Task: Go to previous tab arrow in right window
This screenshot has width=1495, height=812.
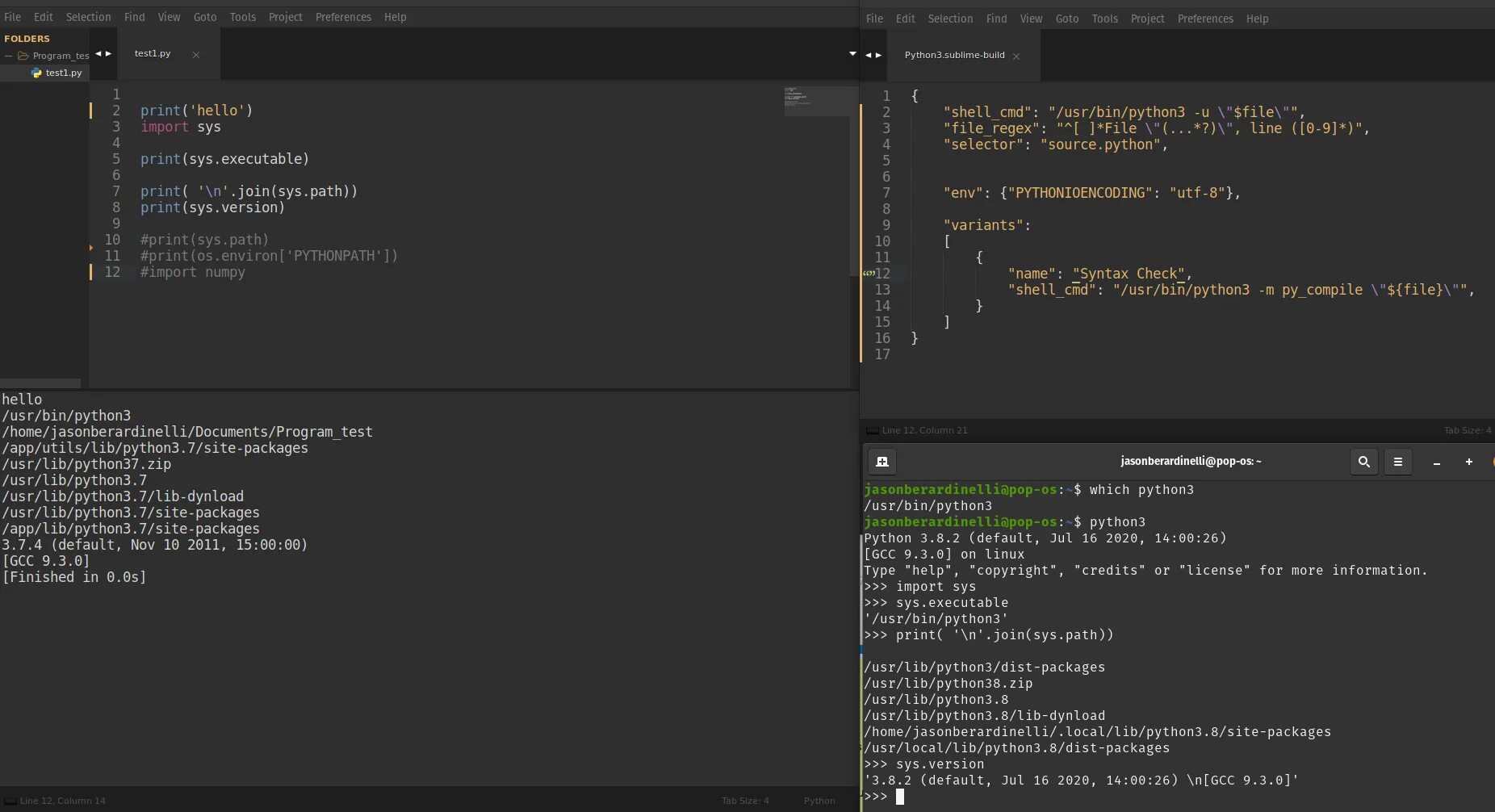Action: pos(869,55)
